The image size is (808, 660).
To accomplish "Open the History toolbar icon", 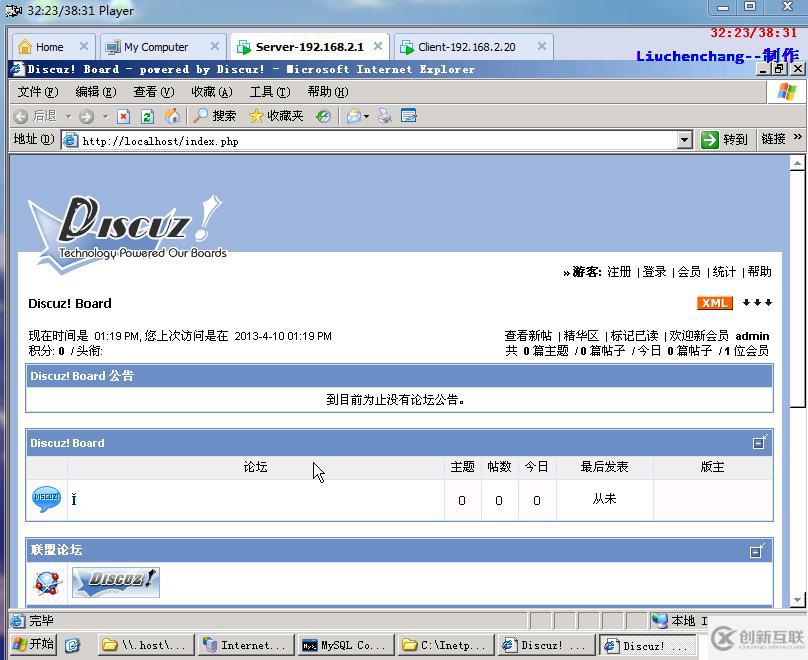I will click(x=323, y=116).
